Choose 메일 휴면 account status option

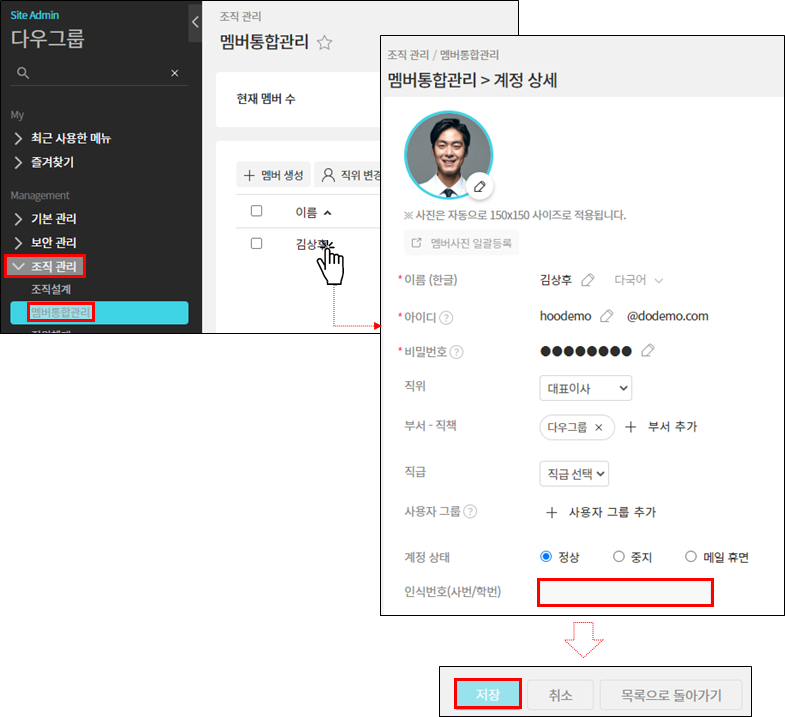[691, 557]
